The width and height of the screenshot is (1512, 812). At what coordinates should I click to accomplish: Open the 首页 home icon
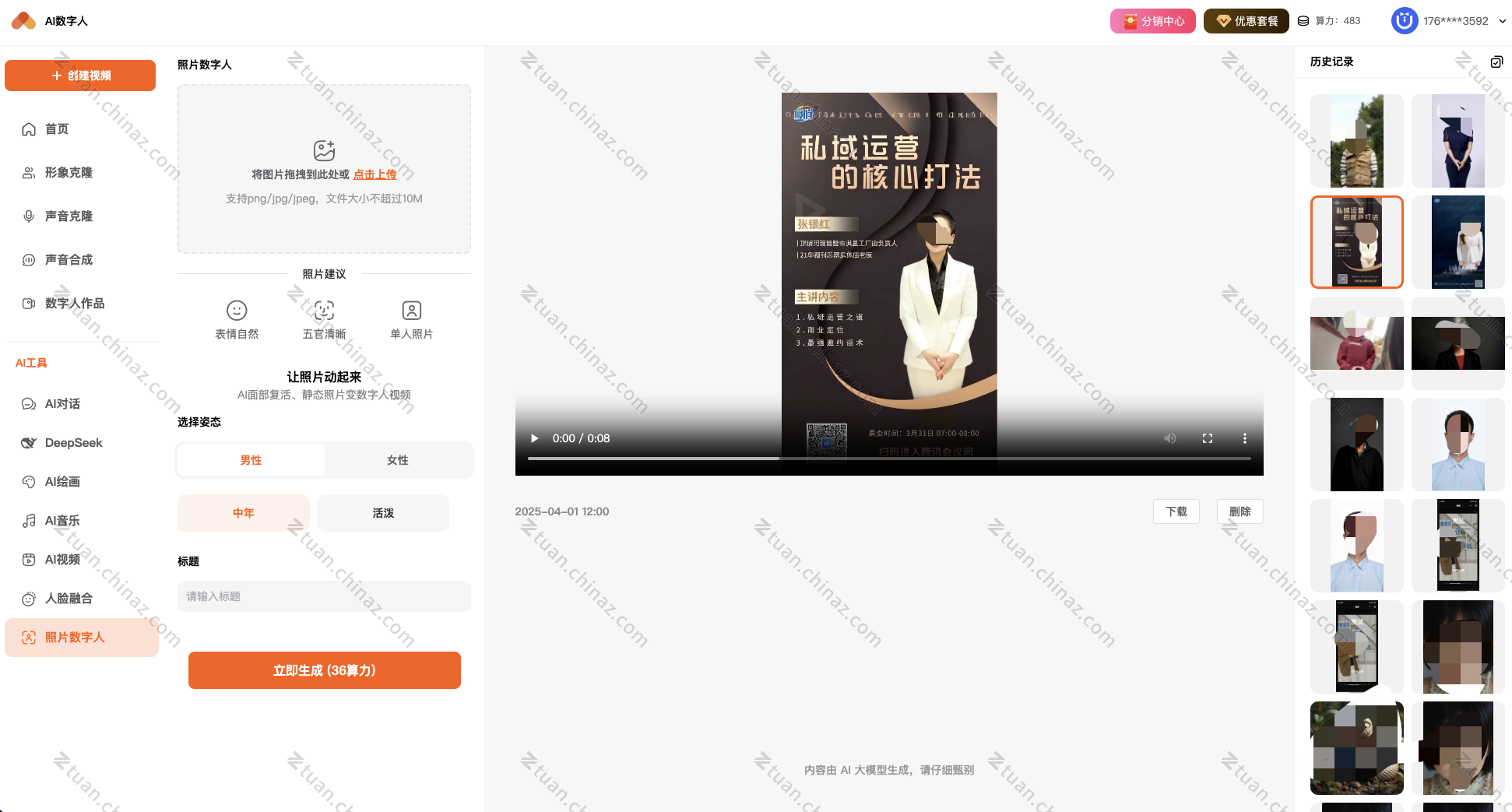(29, 129)
